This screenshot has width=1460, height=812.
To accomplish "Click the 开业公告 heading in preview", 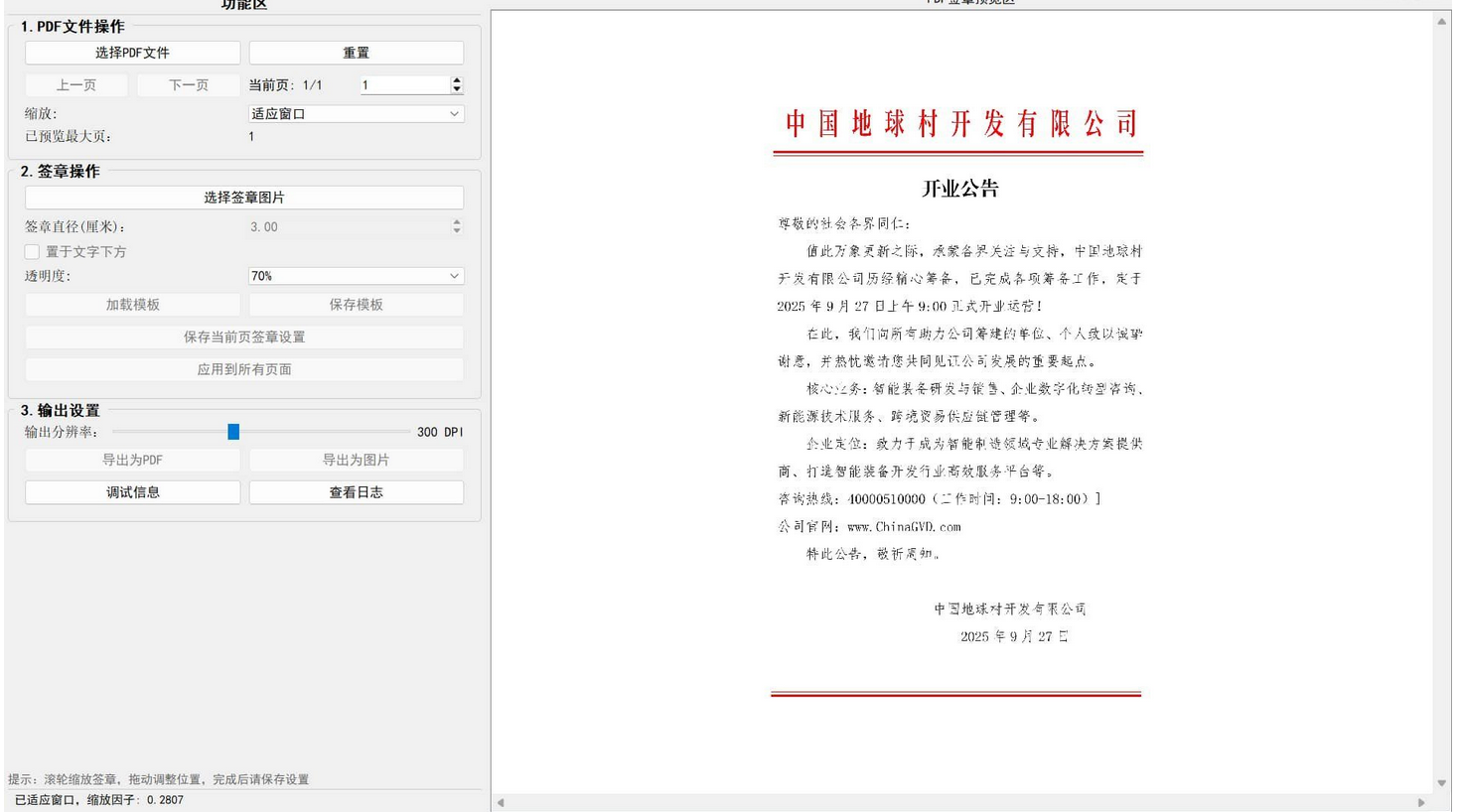I will [960, 189].
